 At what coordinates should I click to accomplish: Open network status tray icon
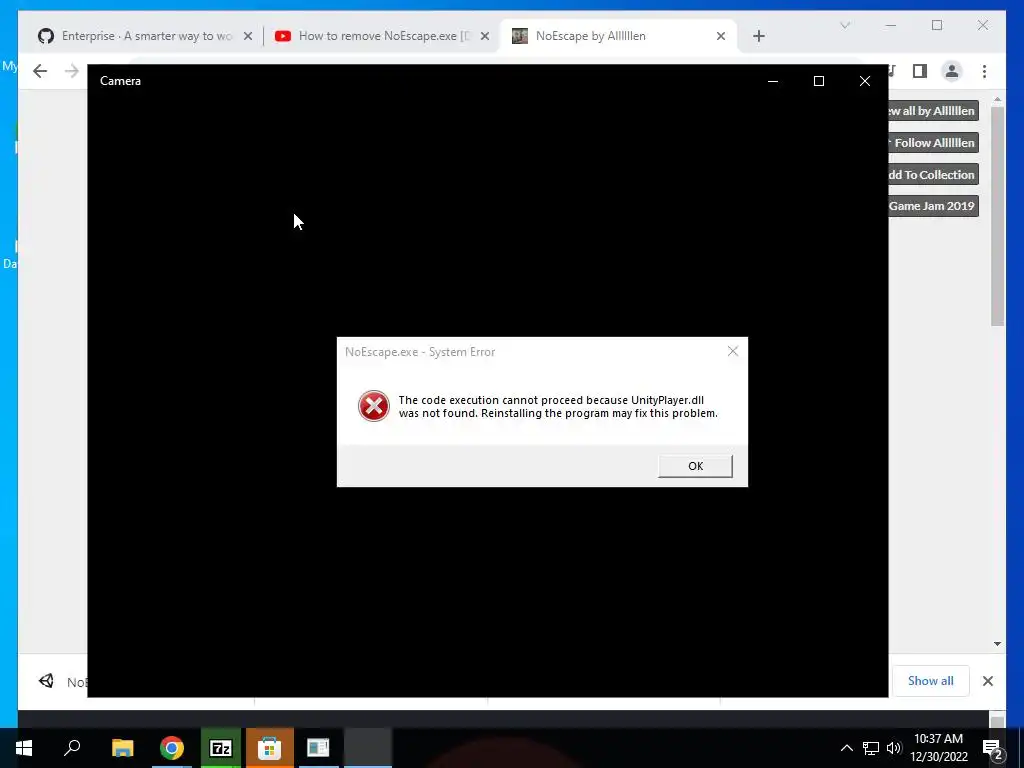click(871, 748)
